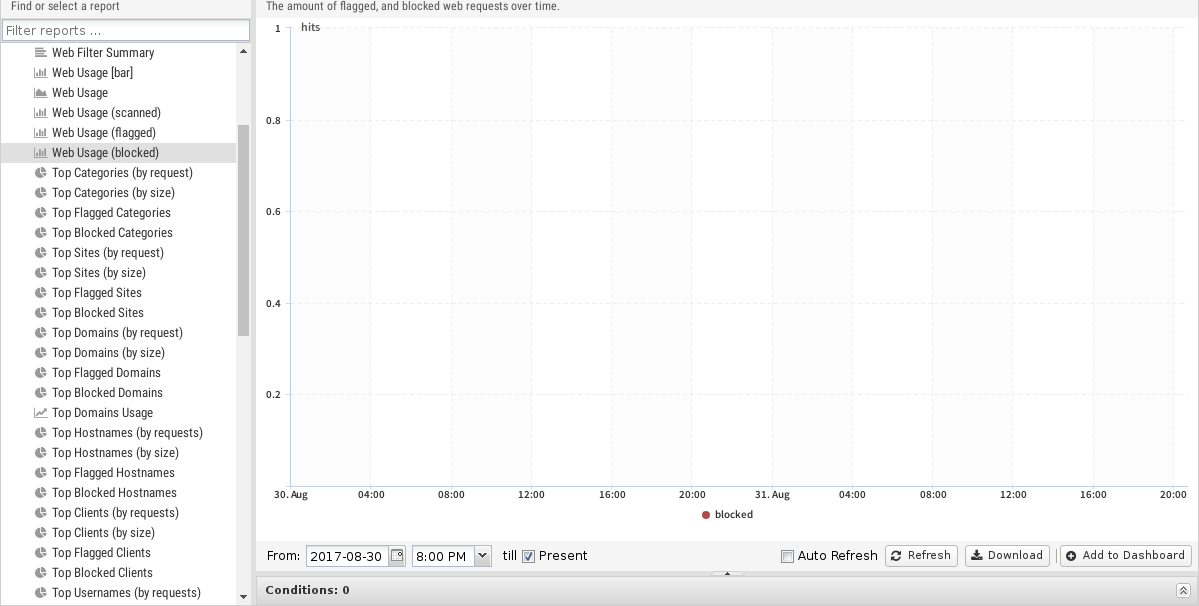Image resolution: width=1199 pixels, height=606 pixels.
Task: Click the report list vertical scrollbar thumb
Action: [x=243, y=230]
